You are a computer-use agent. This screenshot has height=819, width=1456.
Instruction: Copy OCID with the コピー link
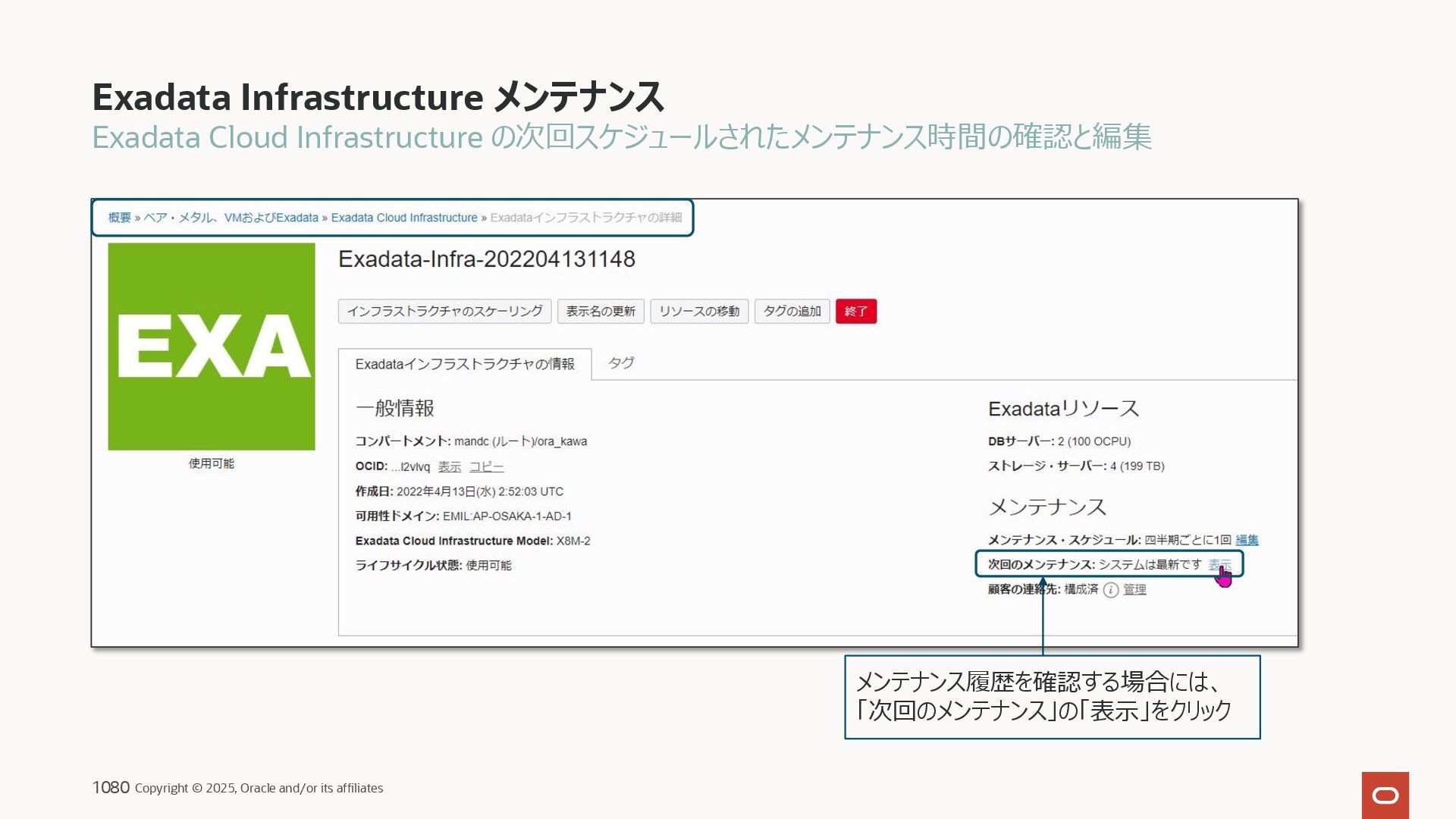point(486,467)
